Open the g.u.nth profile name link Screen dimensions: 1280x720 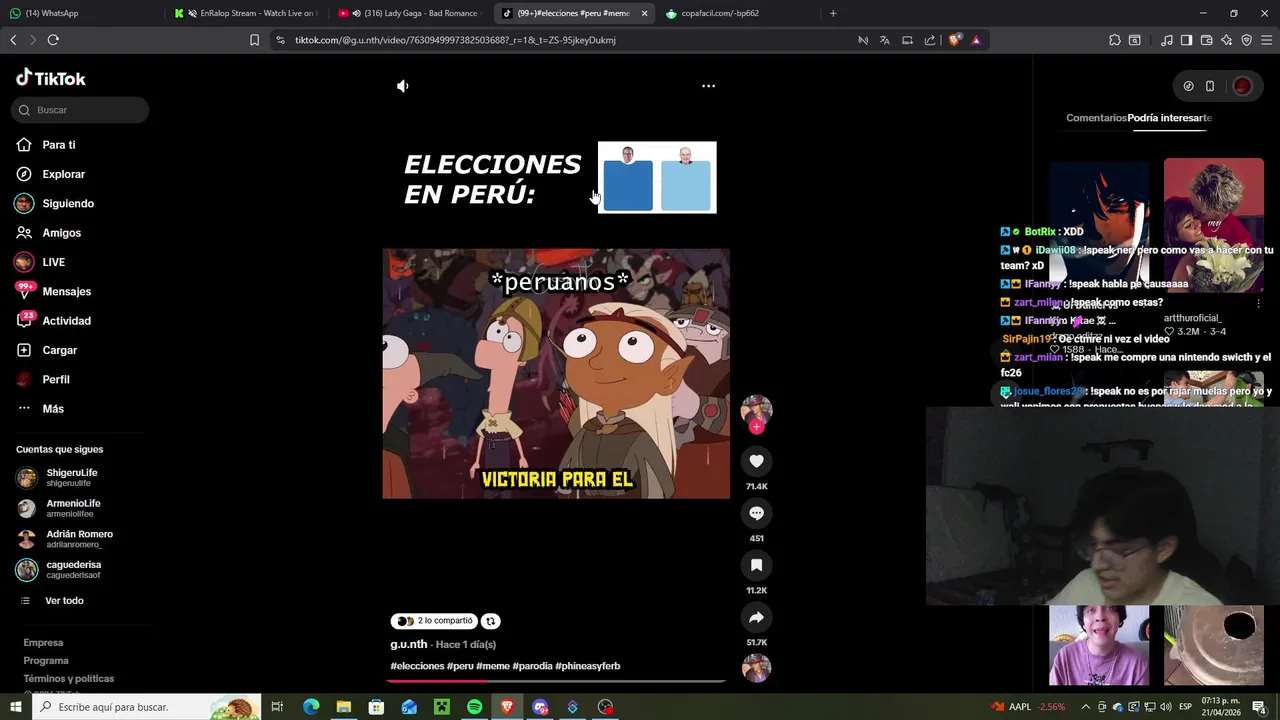tap(408, 644)
